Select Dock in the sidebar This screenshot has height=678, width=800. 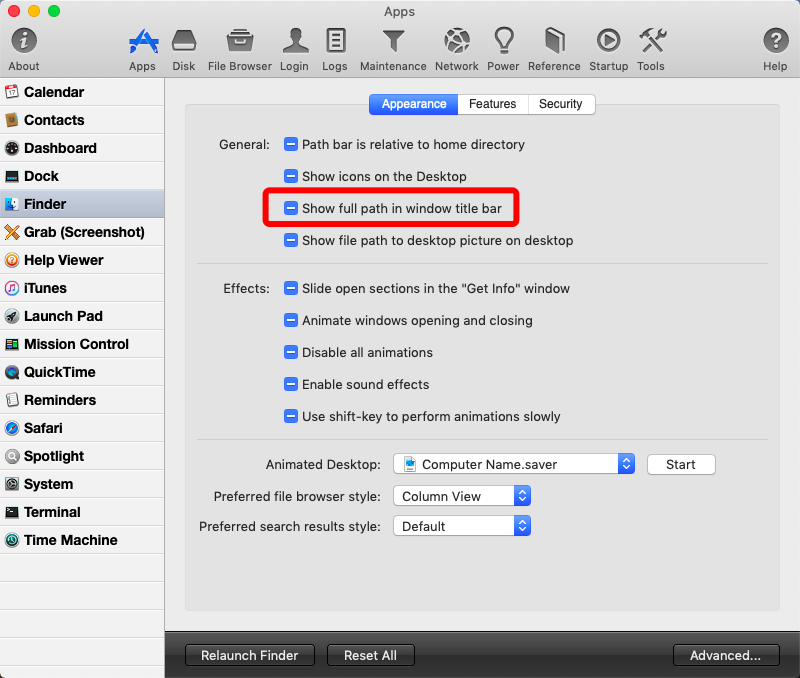click(82, 176)
